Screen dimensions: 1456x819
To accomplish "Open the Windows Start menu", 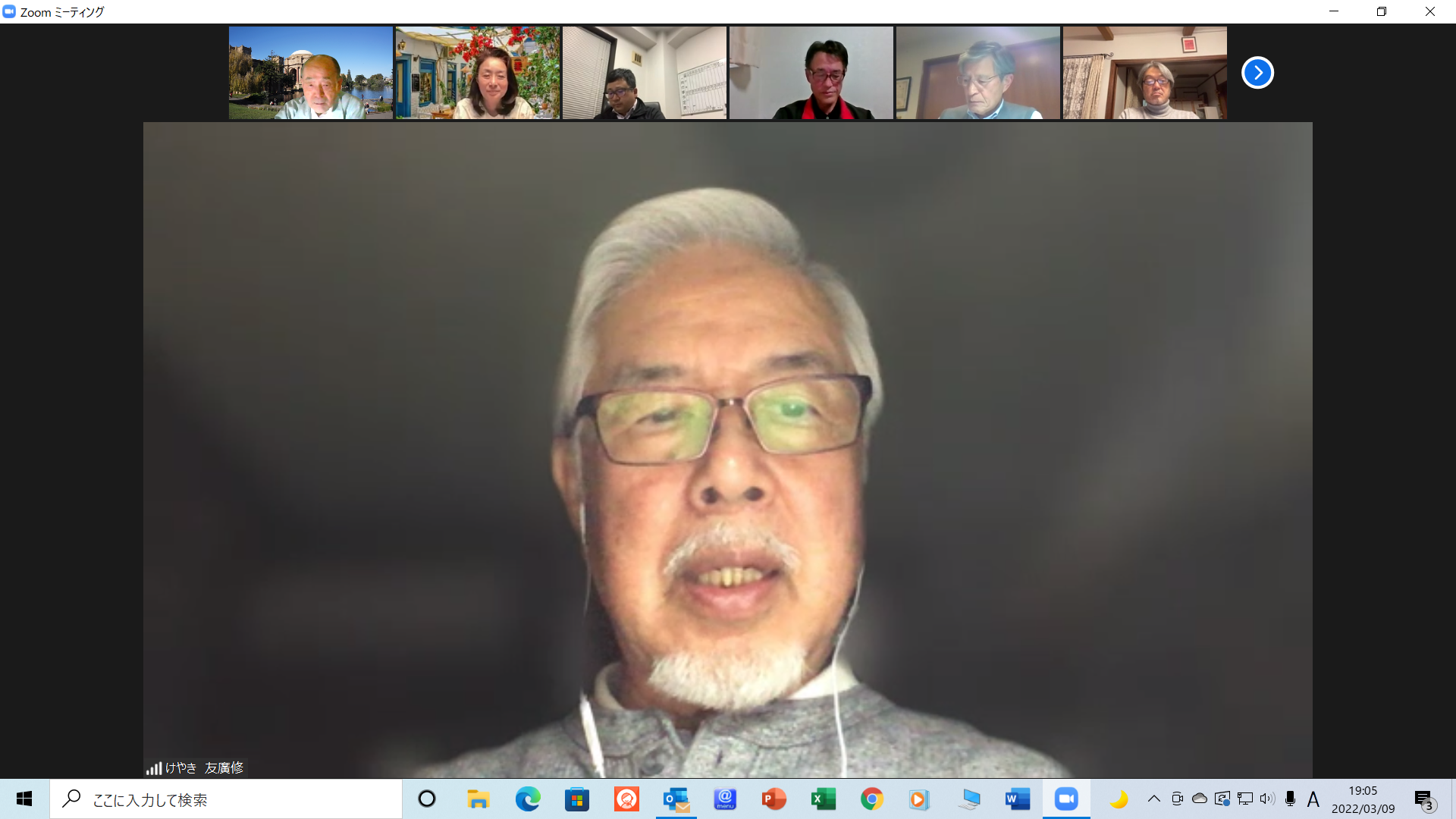I will point(24,799).
